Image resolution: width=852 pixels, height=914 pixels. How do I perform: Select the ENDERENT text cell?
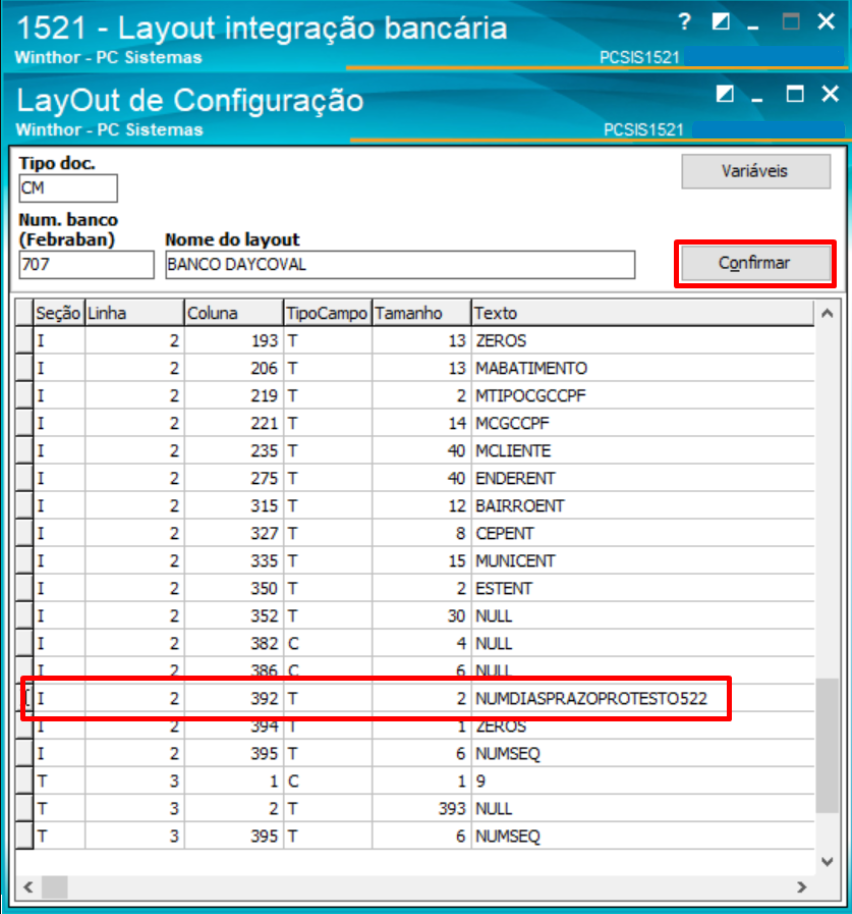(642, 479)
